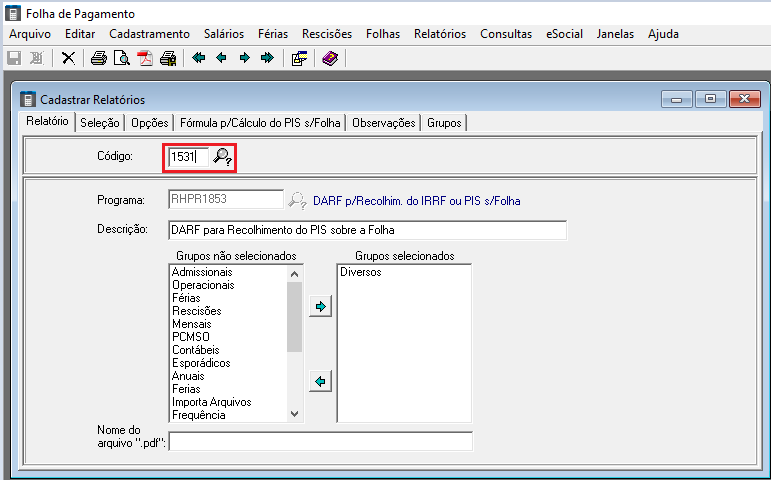Switch to the Seleção tab

point(100,123)
